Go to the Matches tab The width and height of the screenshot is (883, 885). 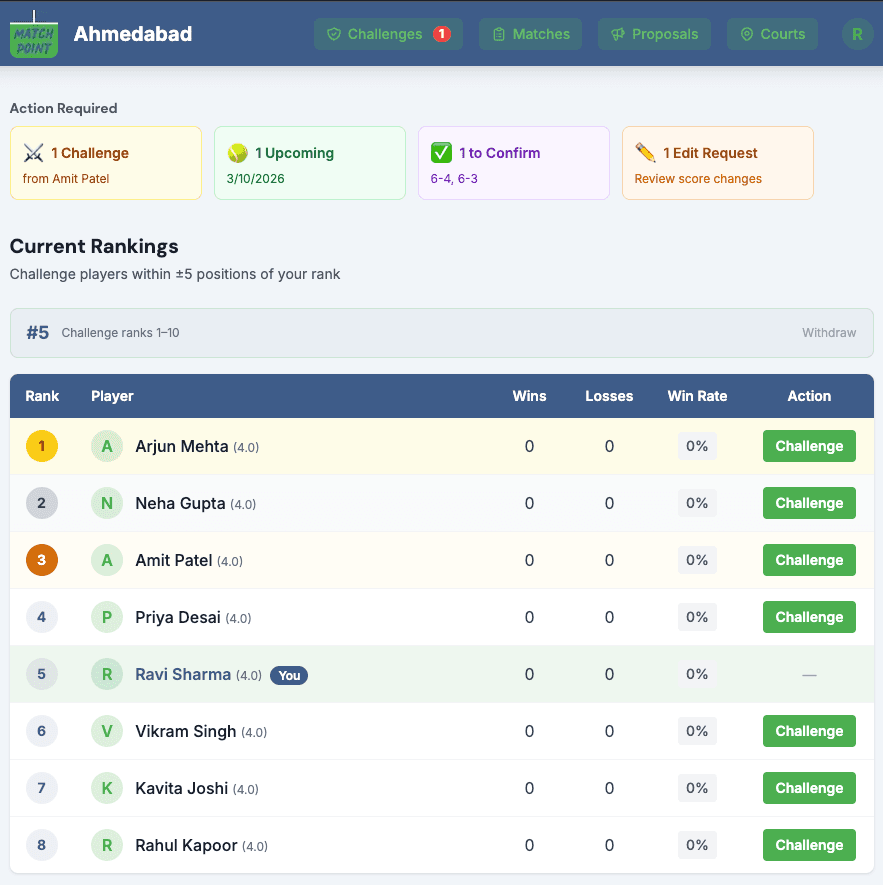click(x=530, y=34)
